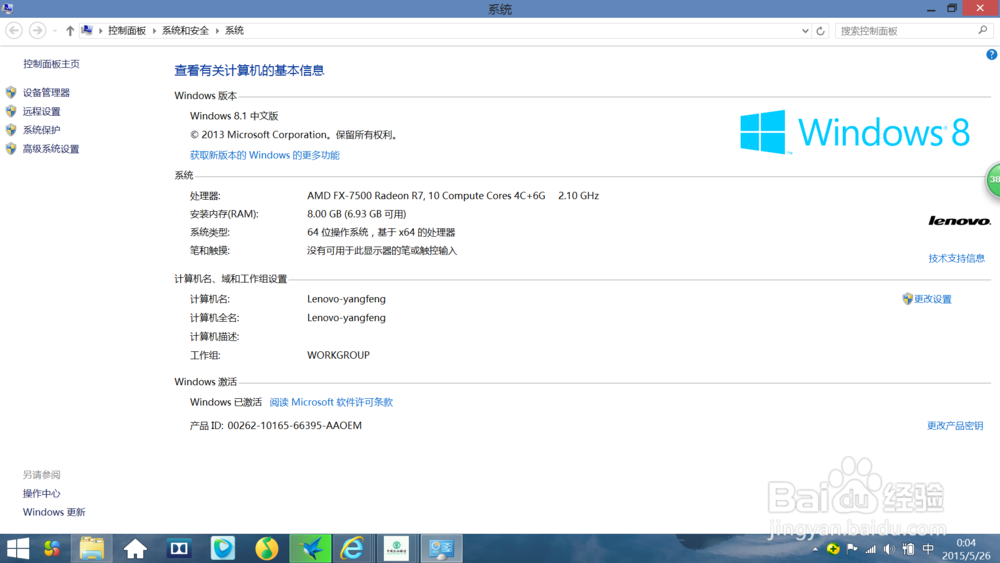Open Remote settings (远程设置)
Screen dimensions: 1000x563
41,112
